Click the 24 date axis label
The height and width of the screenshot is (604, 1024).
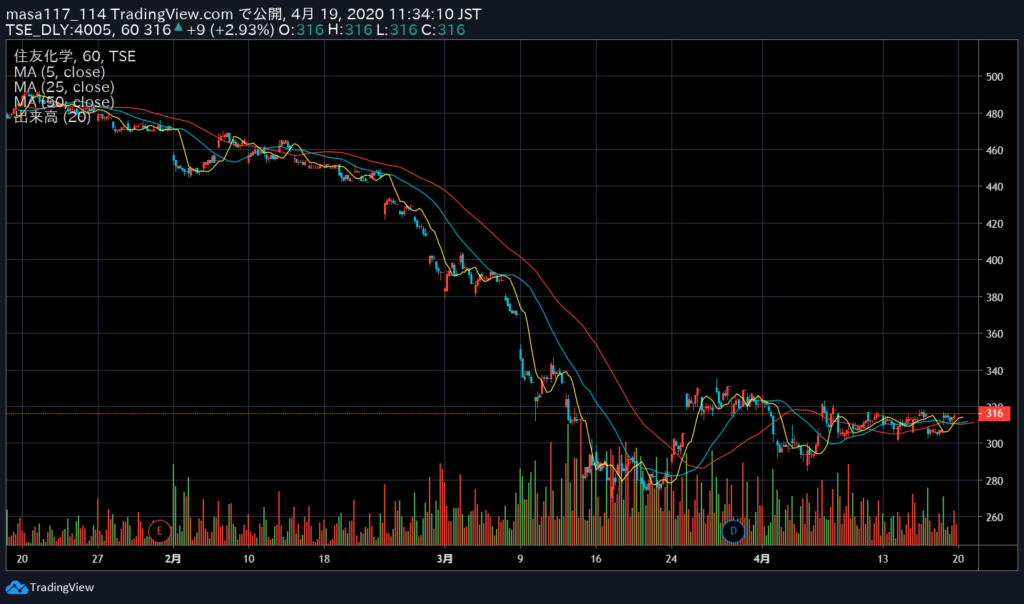click(x=671, y=559)
